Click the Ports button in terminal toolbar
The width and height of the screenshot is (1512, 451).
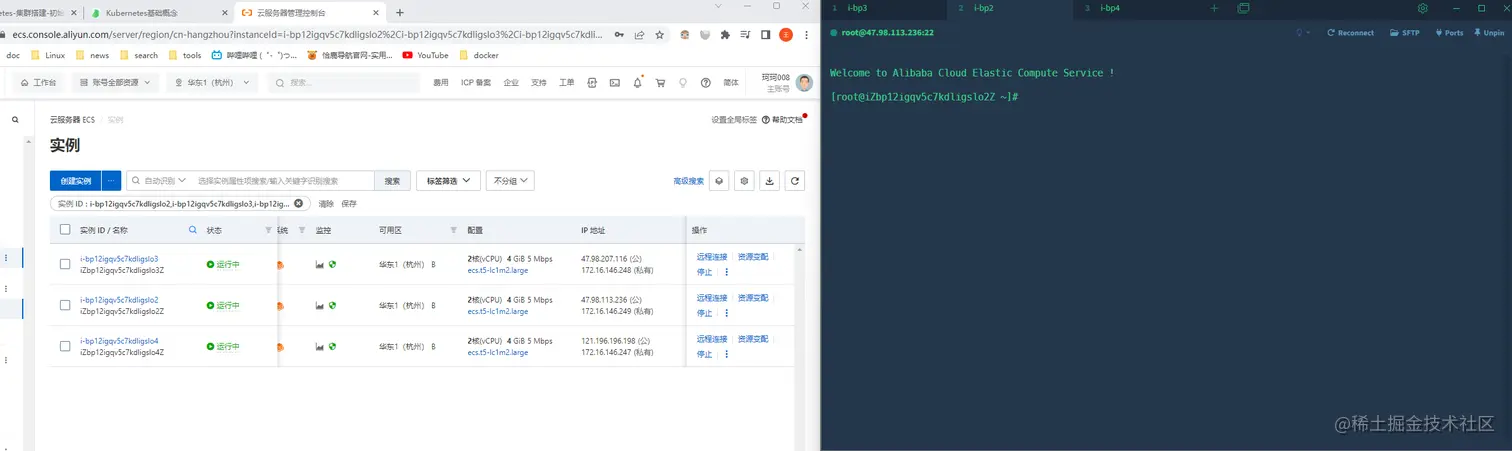coord(1449,33)
